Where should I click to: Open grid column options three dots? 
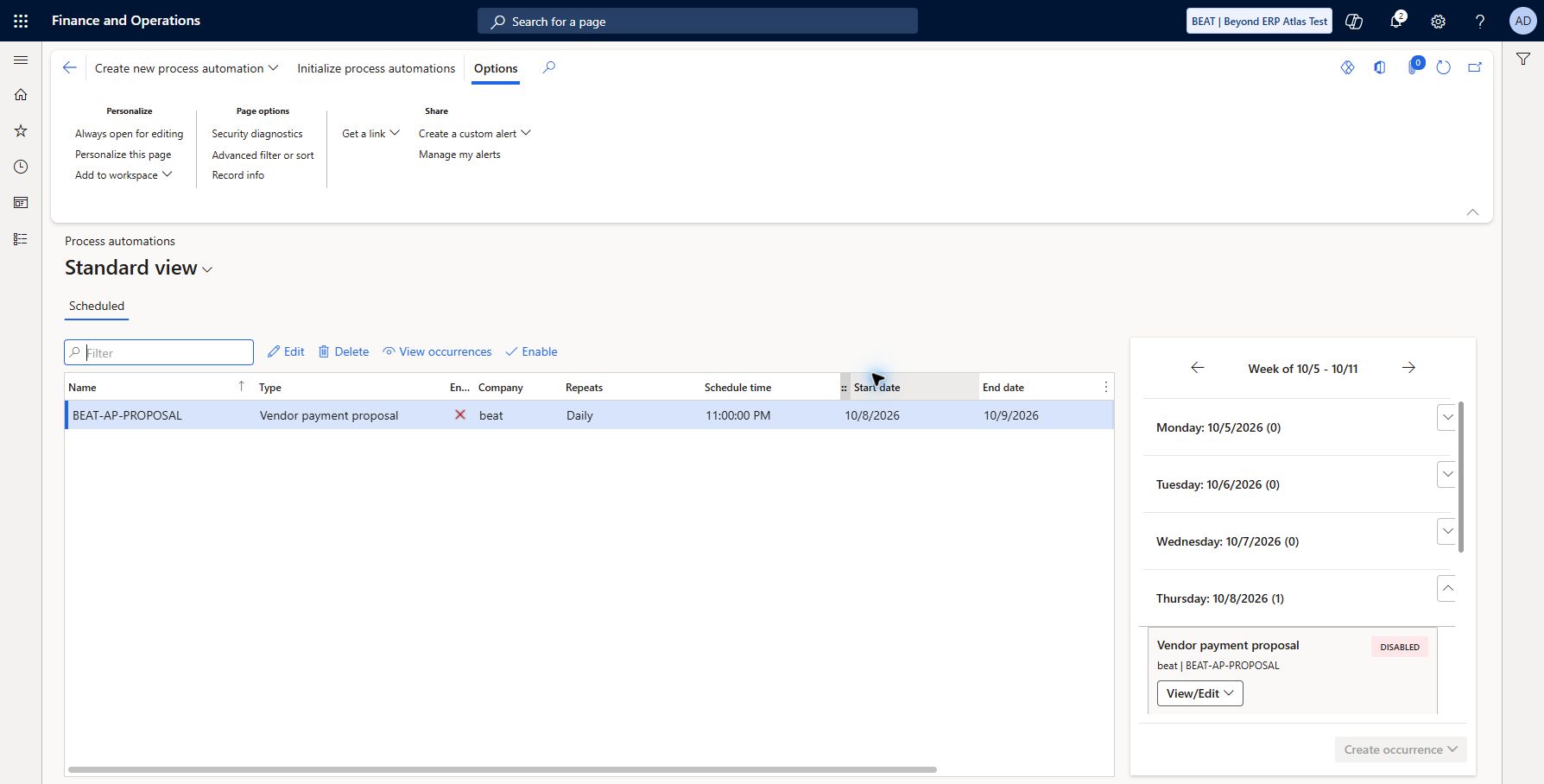coord(1105,388)
